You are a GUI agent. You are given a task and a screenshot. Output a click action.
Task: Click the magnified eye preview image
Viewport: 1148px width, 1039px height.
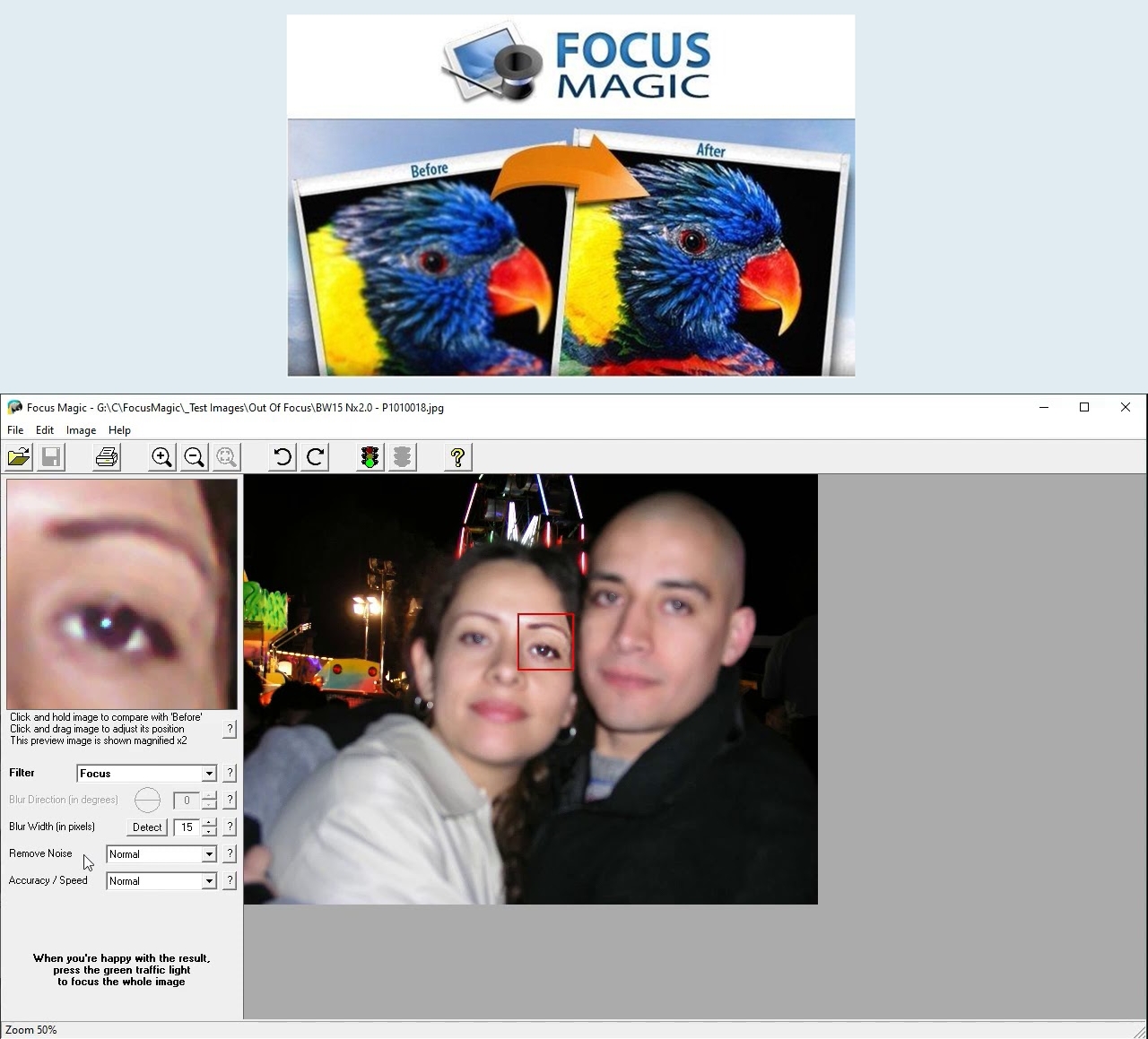tap(122, 593)
